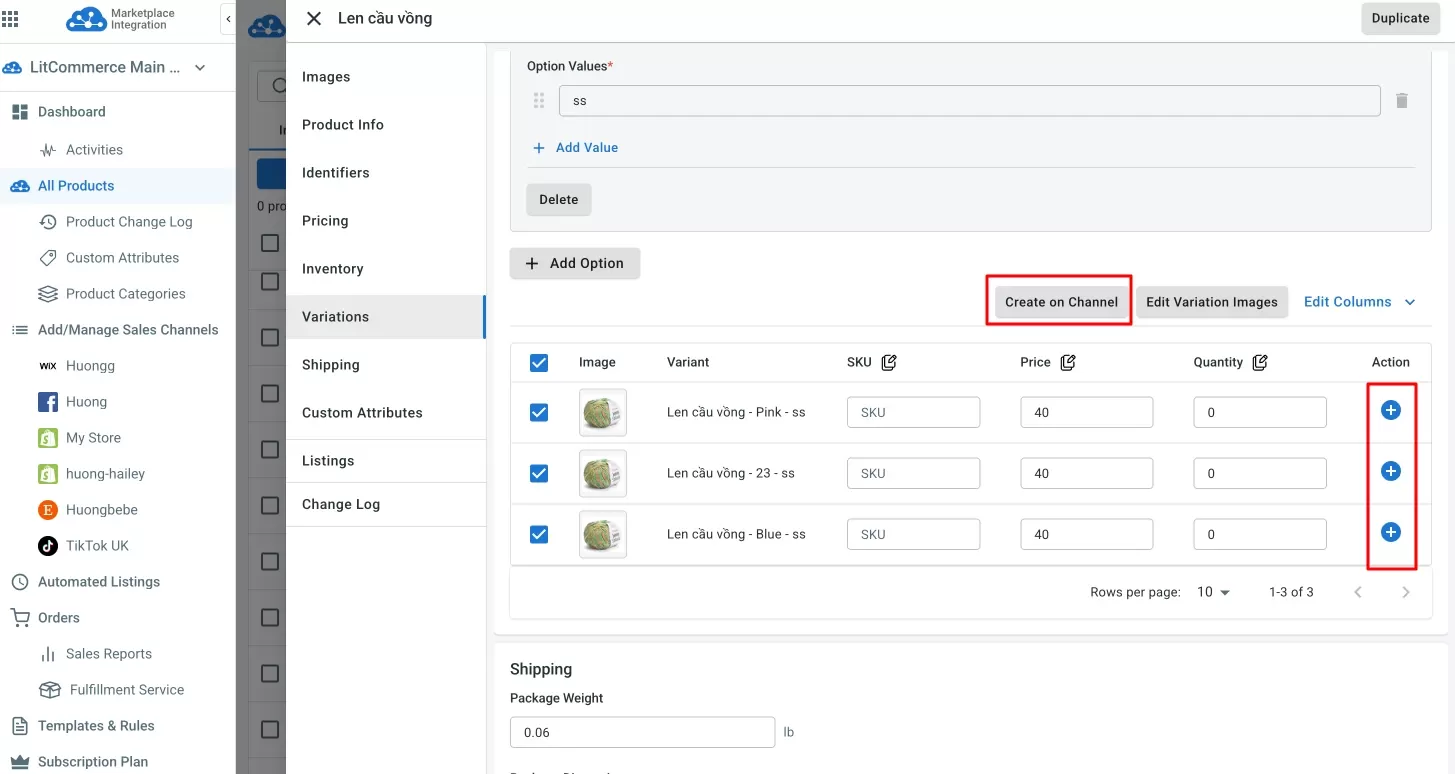Screen dimensions: 1455x774
Task: Open All Products in the sidebar
Action: click(x=117, y=186)
